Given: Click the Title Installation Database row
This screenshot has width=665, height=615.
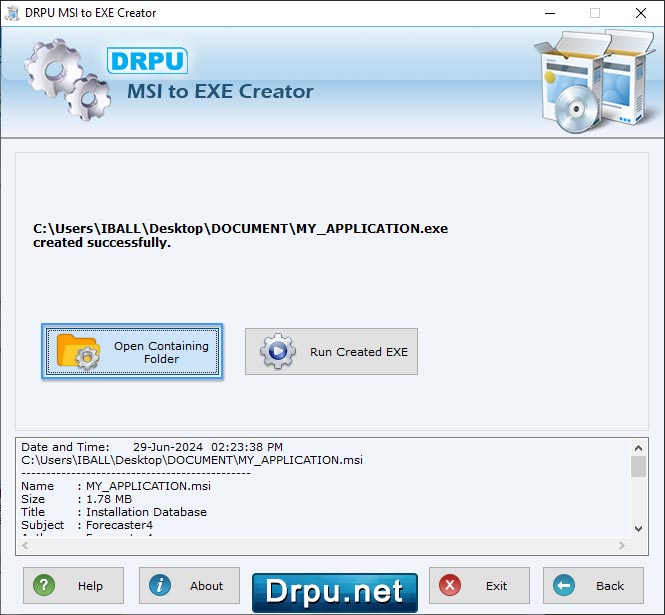Looking at the screenshot, I should pos(114,512).
